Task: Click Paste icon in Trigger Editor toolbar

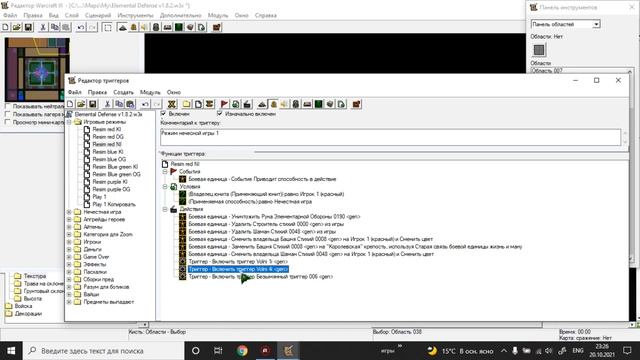Action: coord(130,104)
